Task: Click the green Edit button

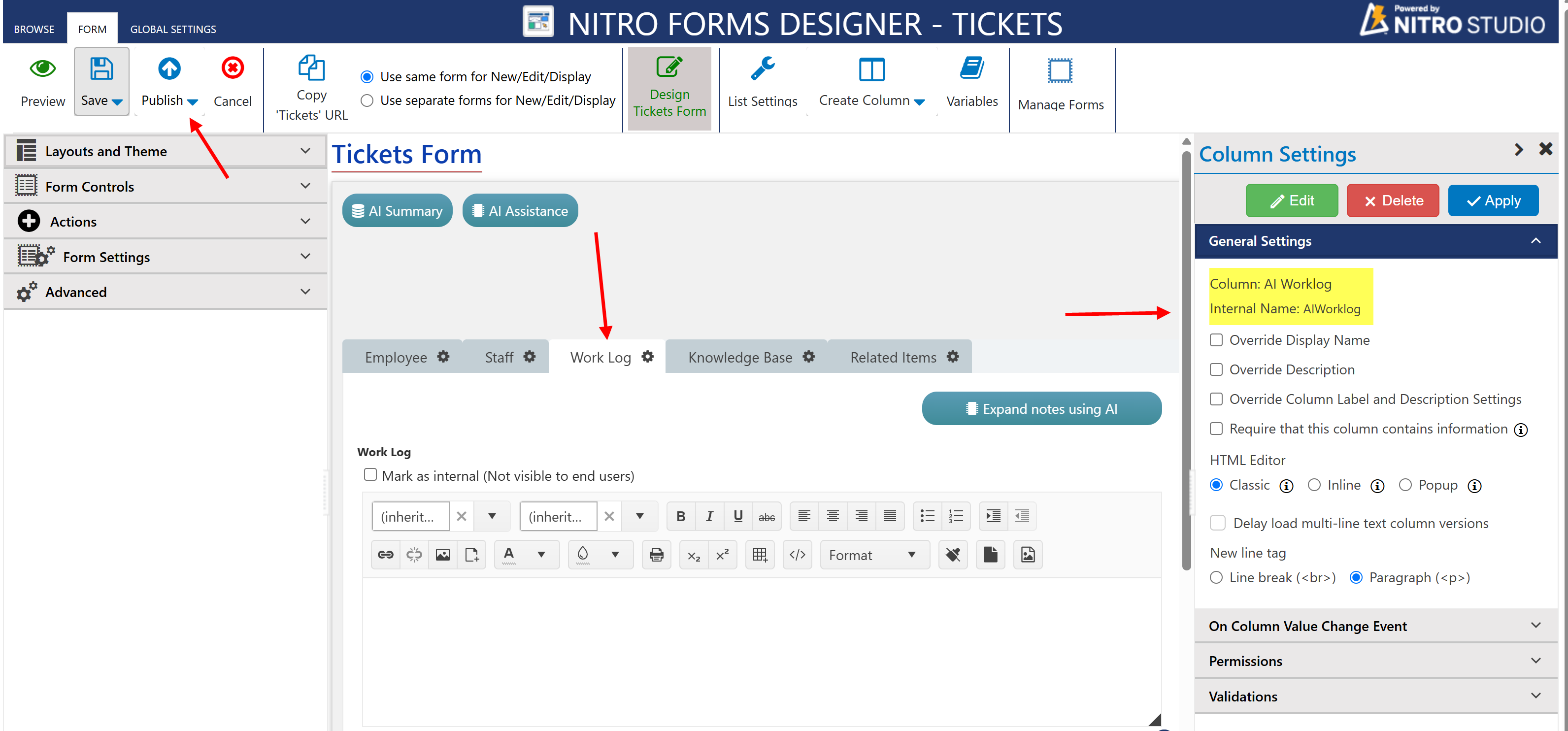Action: click(1291, 200)
